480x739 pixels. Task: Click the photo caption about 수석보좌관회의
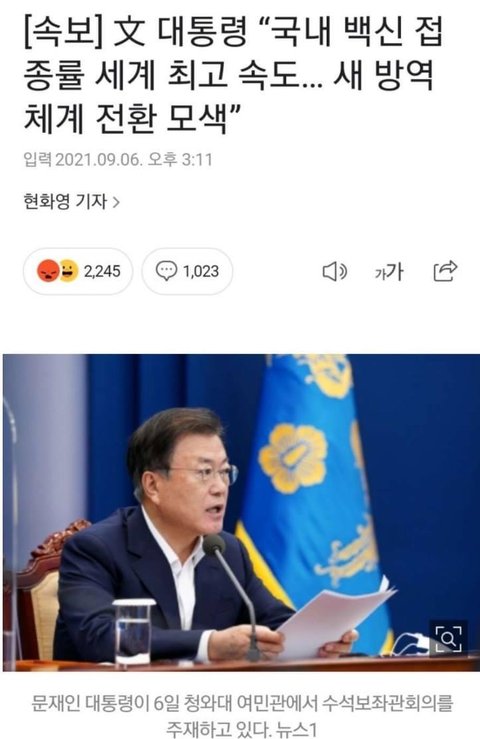click(242, 715)
